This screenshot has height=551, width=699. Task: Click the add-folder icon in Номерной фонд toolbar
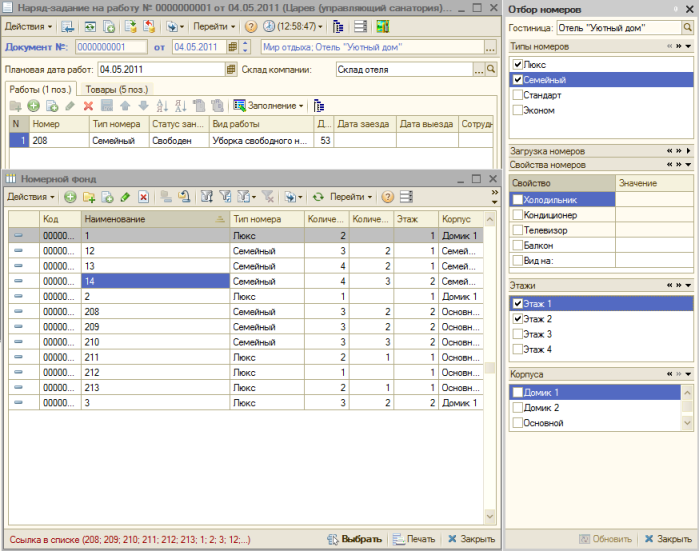point(89,197)
